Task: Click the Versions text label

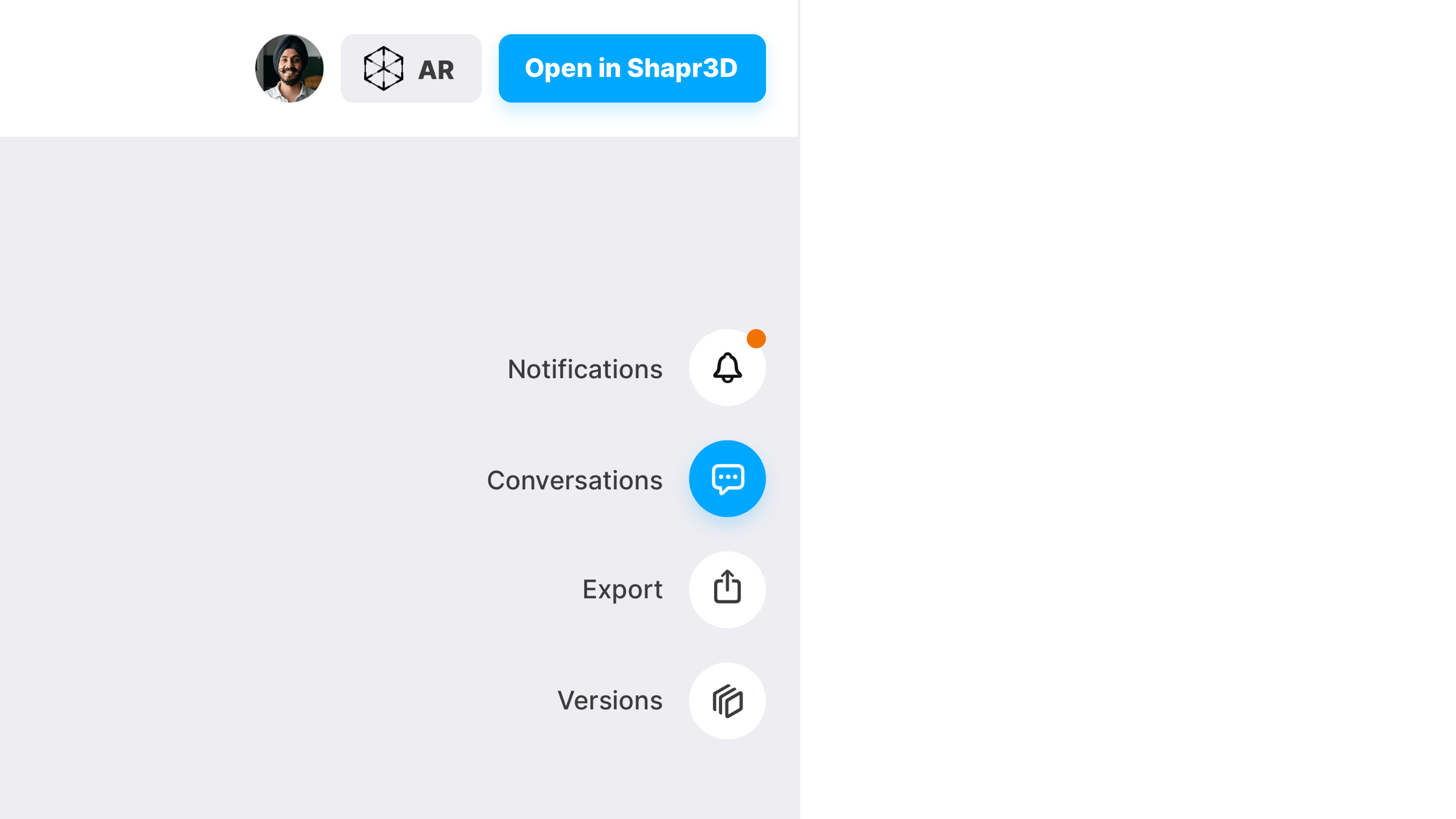Action: [x=610, y=701]
